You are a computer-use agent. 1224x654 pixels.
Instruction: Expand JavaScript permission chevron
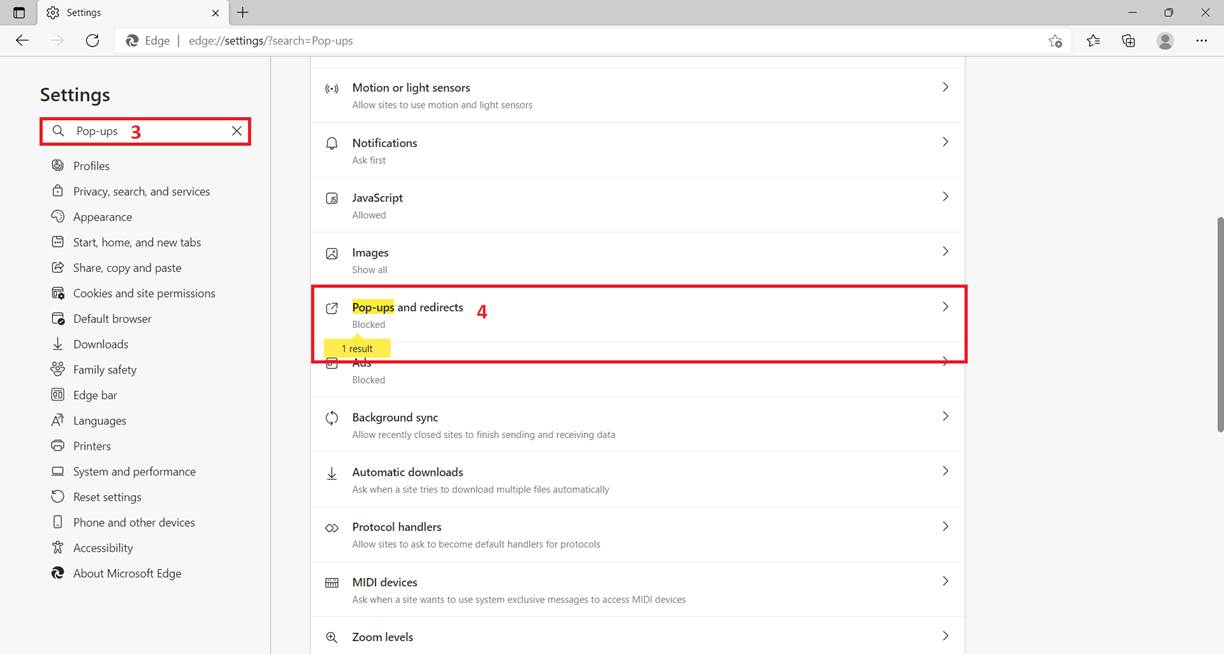point(945,197)
